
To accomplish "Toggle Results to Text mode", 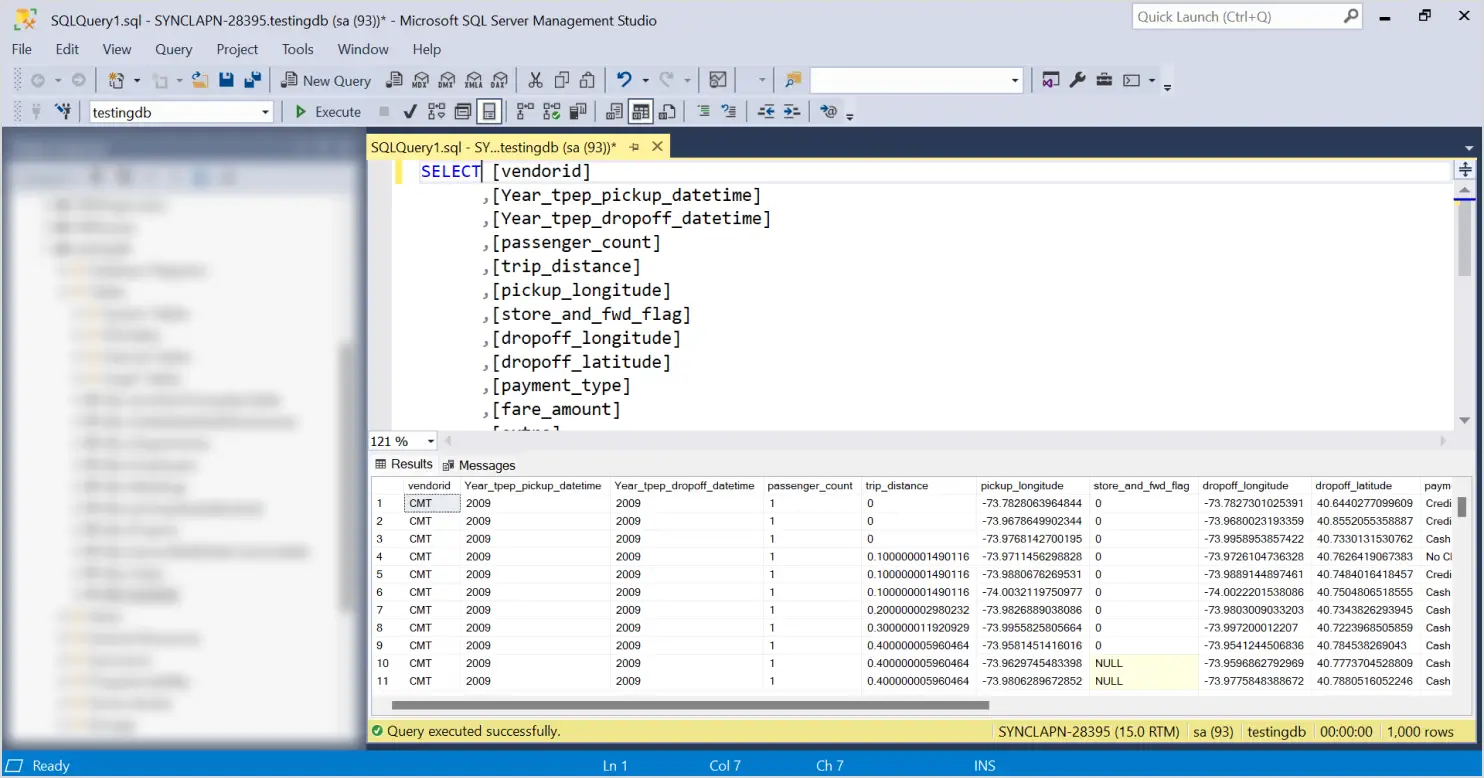I will point(615,112).
